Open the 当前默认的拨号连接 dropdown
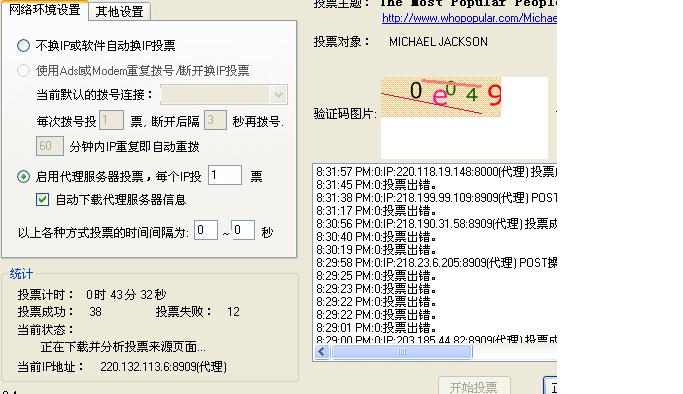 pyautogui.click(x=224, y=94)
